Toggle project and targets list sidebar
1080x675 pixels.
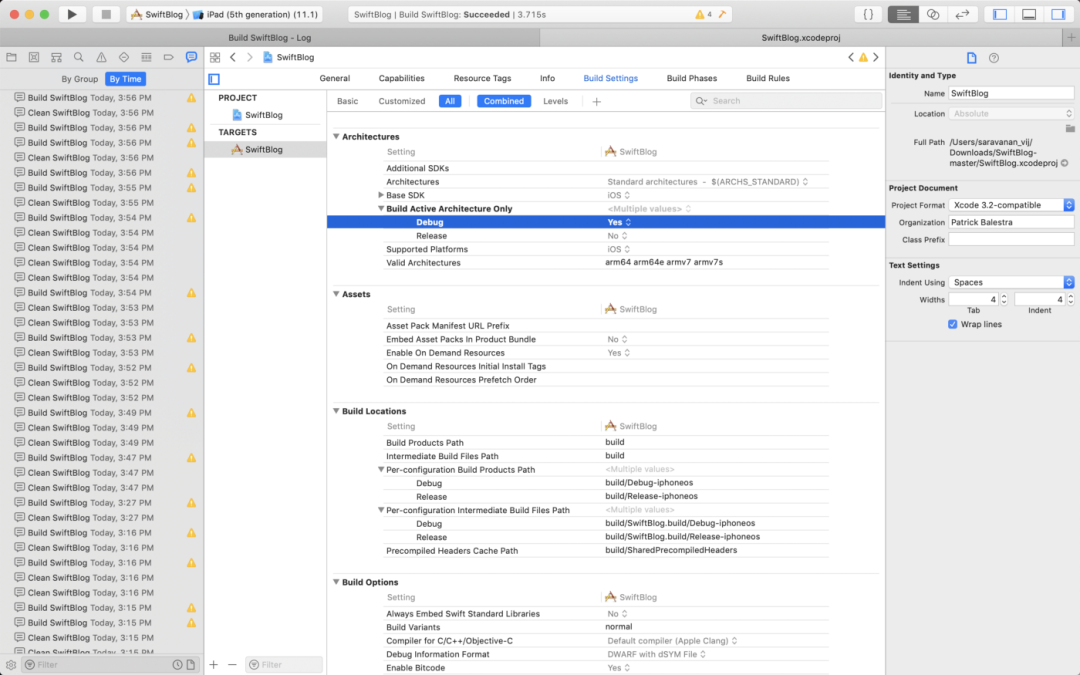(214, 79)
